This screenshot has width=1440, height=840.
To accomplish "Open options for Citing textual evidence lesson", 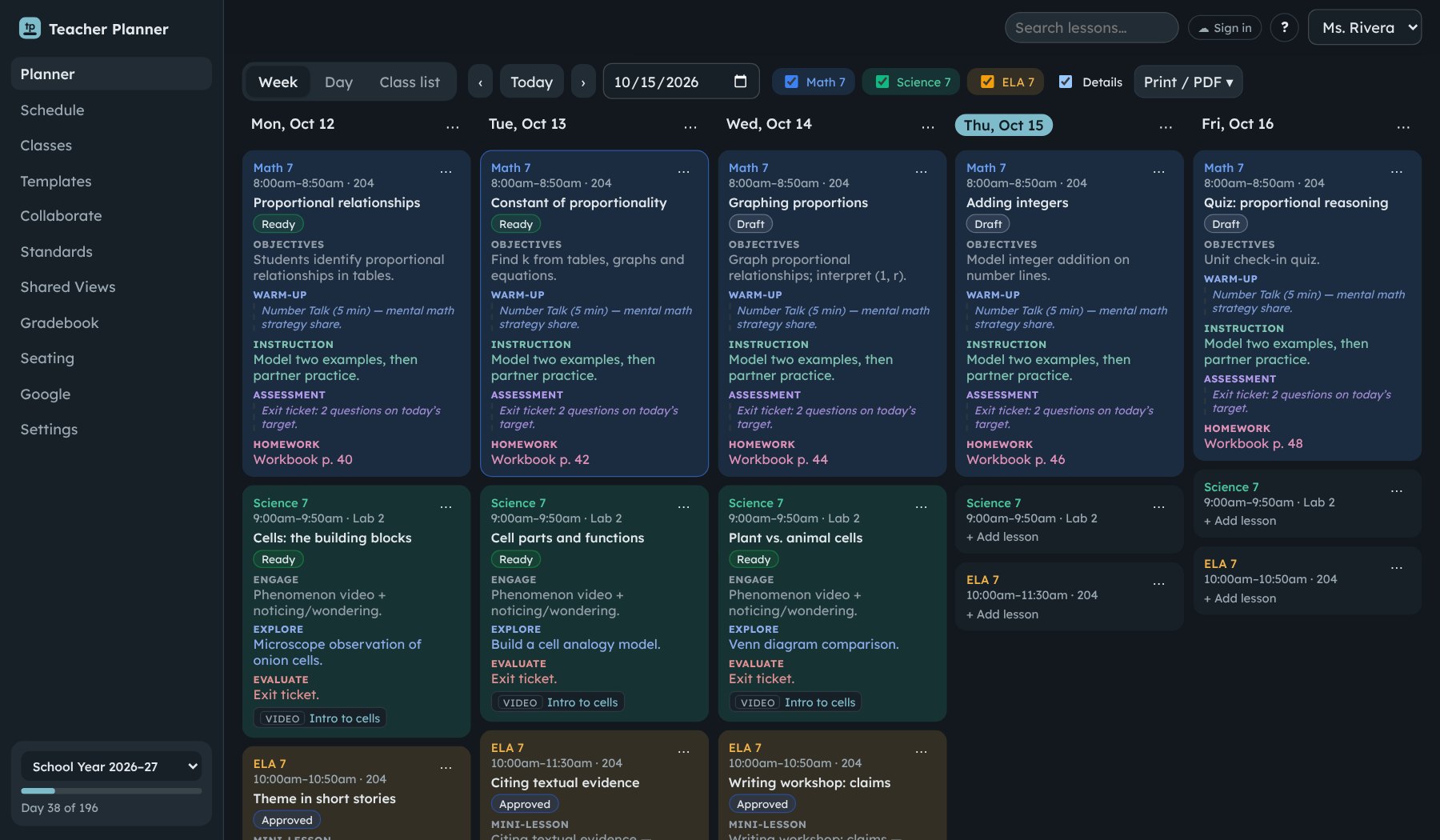I will (x=683, y=750).
